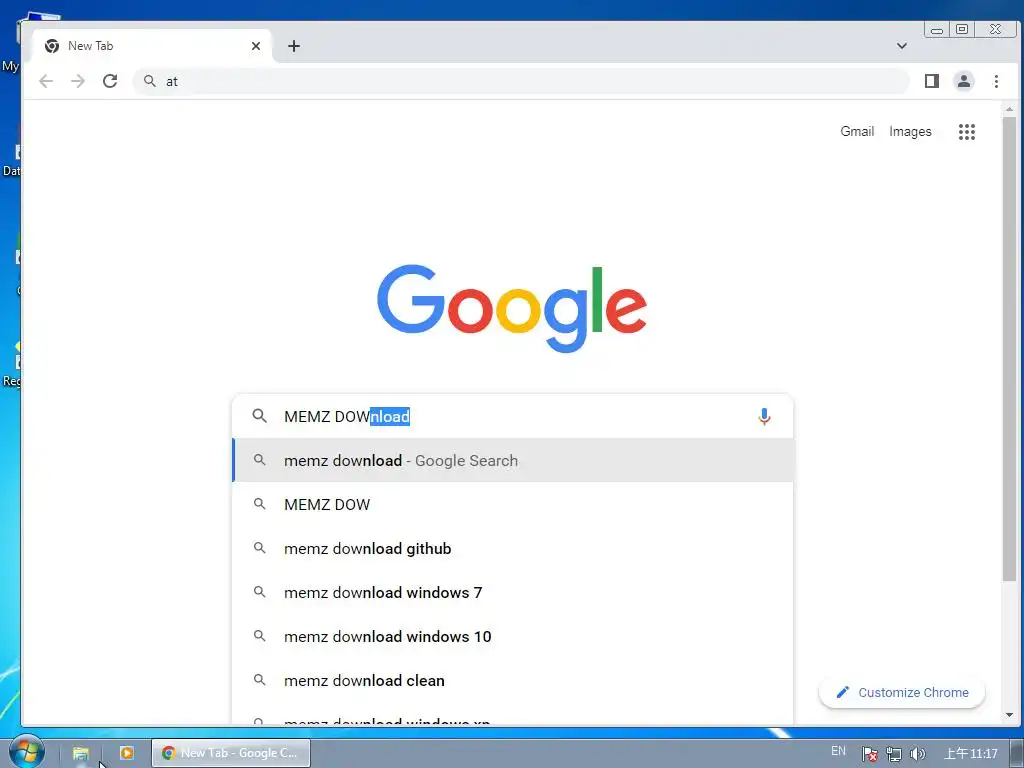Pick 'memz download clean' suggestion
This screenshot has width=1024, height=768.
[513, 680]
